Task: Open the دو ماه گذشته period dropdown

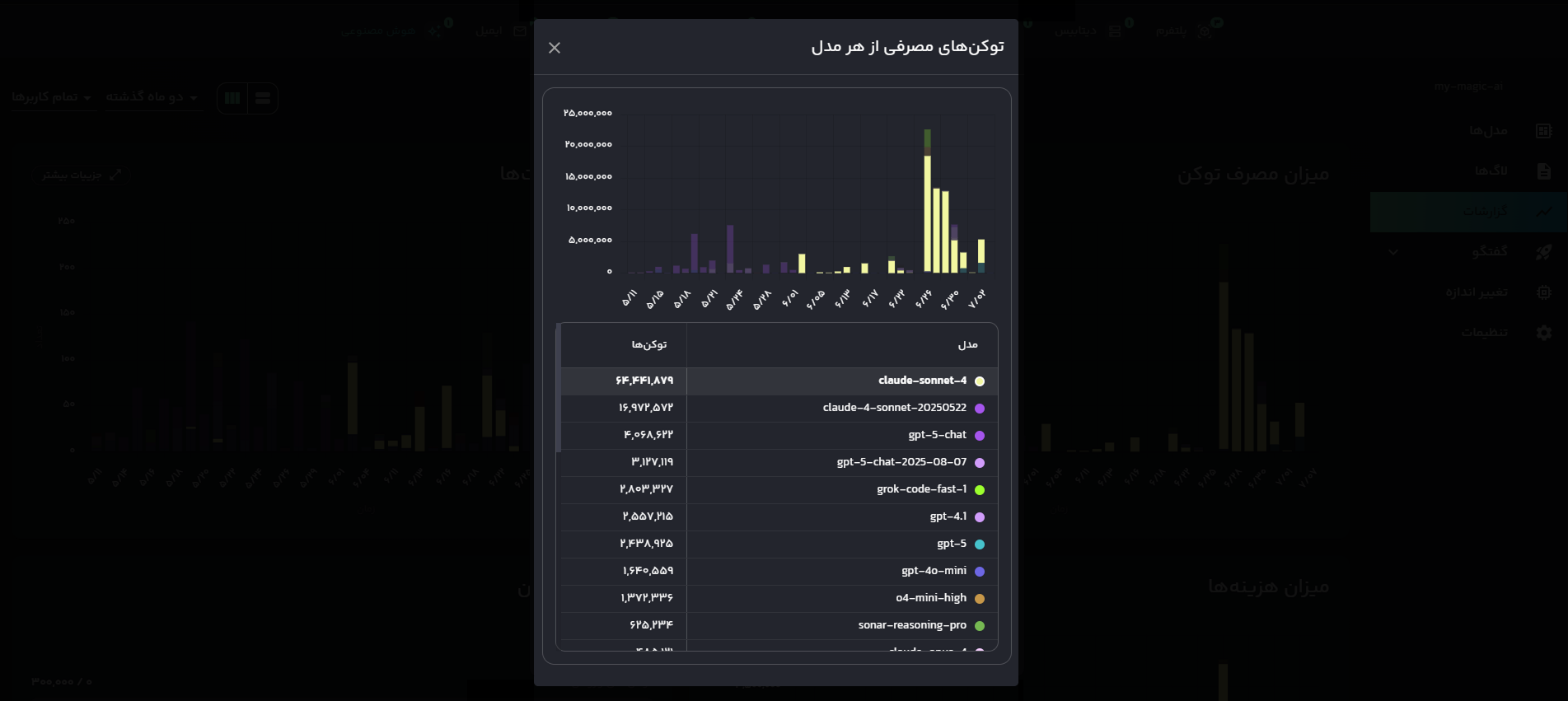Action: click(x=152, y=97)
